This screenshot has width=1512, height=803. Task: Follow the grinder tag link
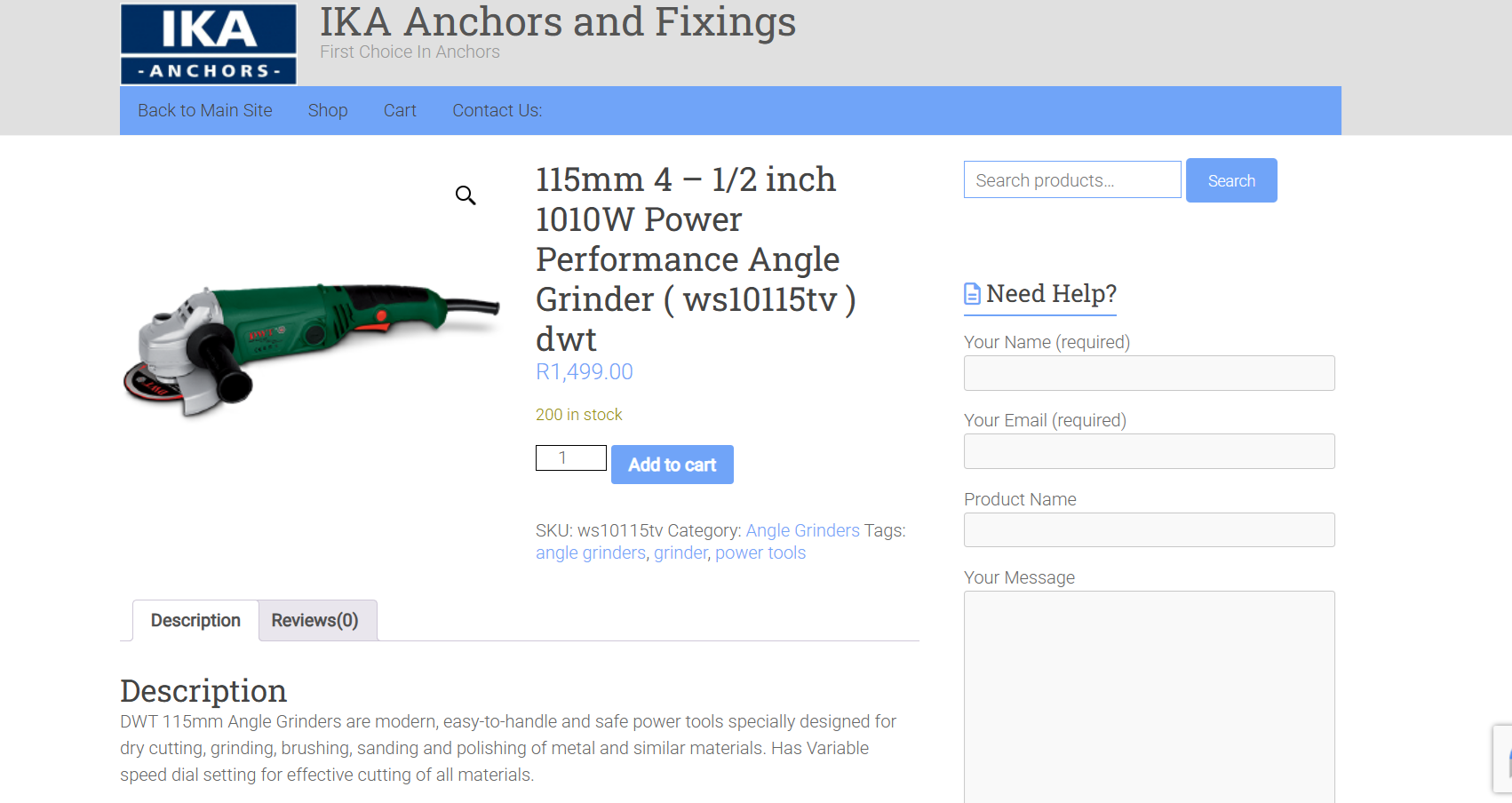[x=681, y=553]
